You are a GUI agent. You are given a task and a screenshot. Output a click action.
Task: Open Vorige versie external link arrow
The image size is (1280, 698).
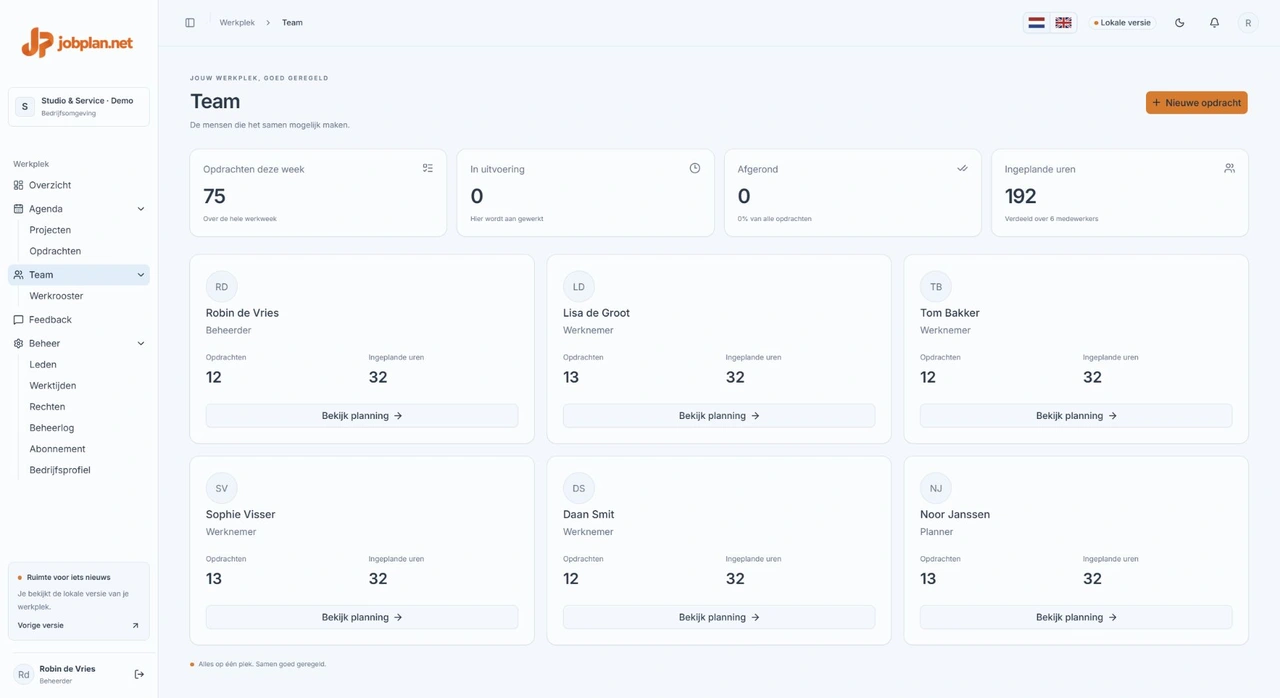click(136, 626)
